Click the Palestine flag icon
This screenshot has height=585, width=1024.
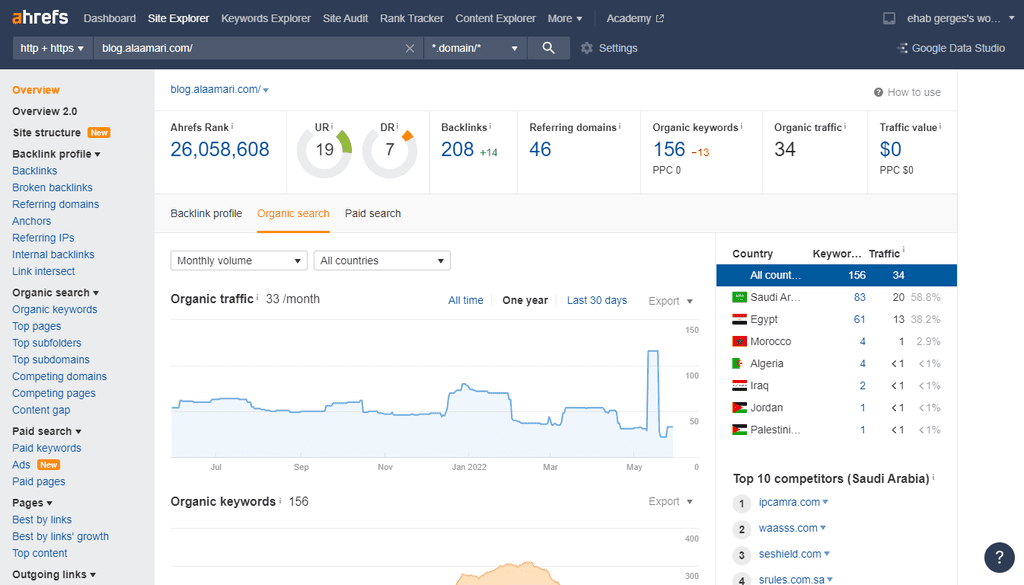point(739,430)
